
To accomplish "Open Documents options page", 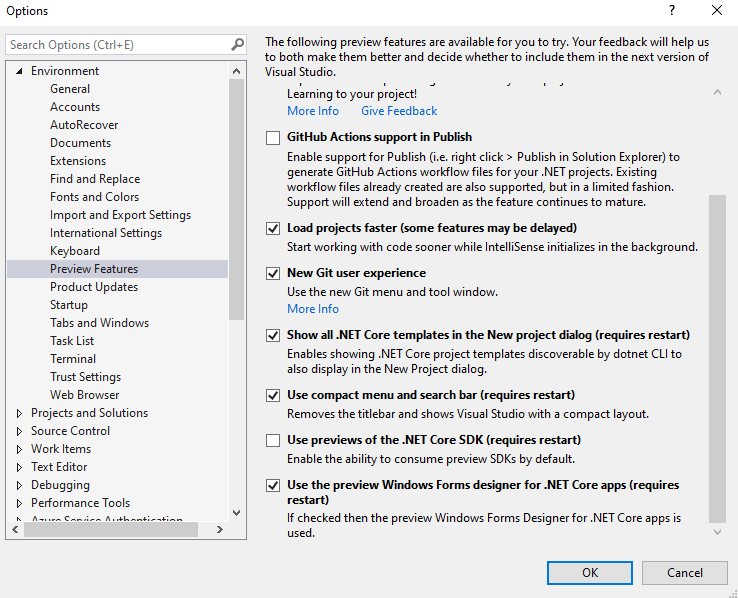I will pos(80,143).
